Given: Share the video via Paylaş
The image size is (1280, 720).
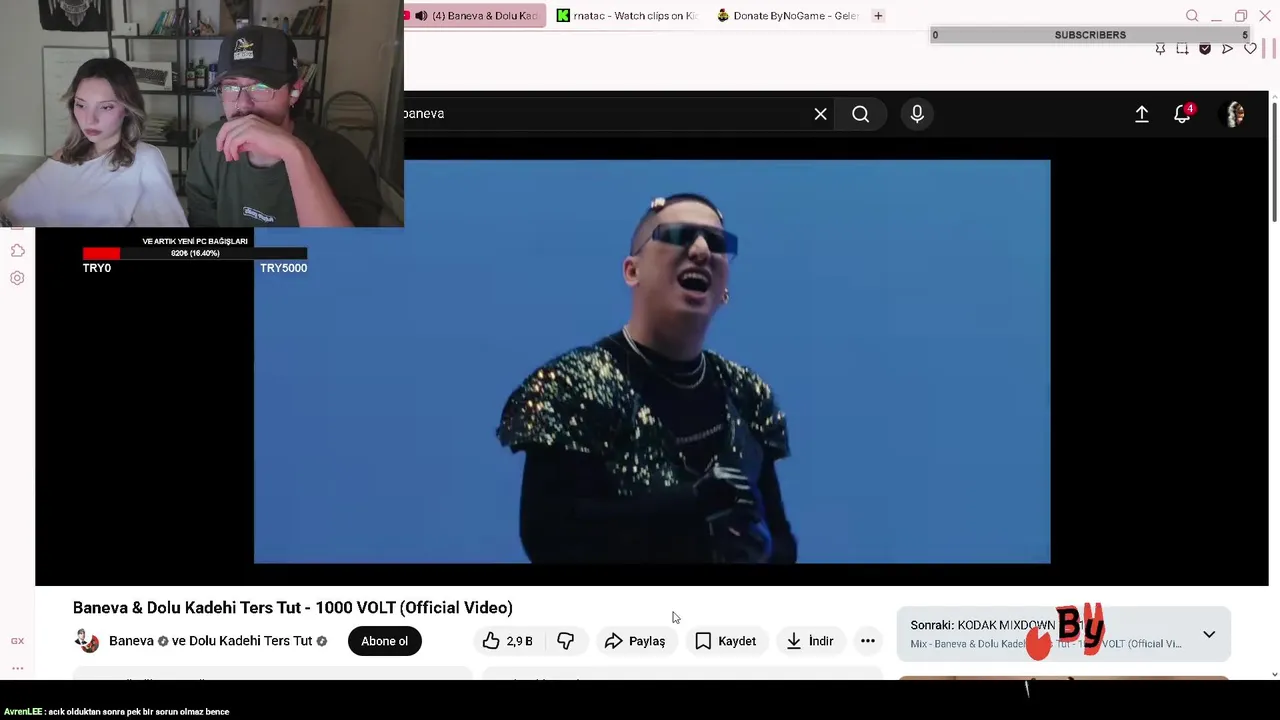Looking at the screenshot, I should (634, 641).
